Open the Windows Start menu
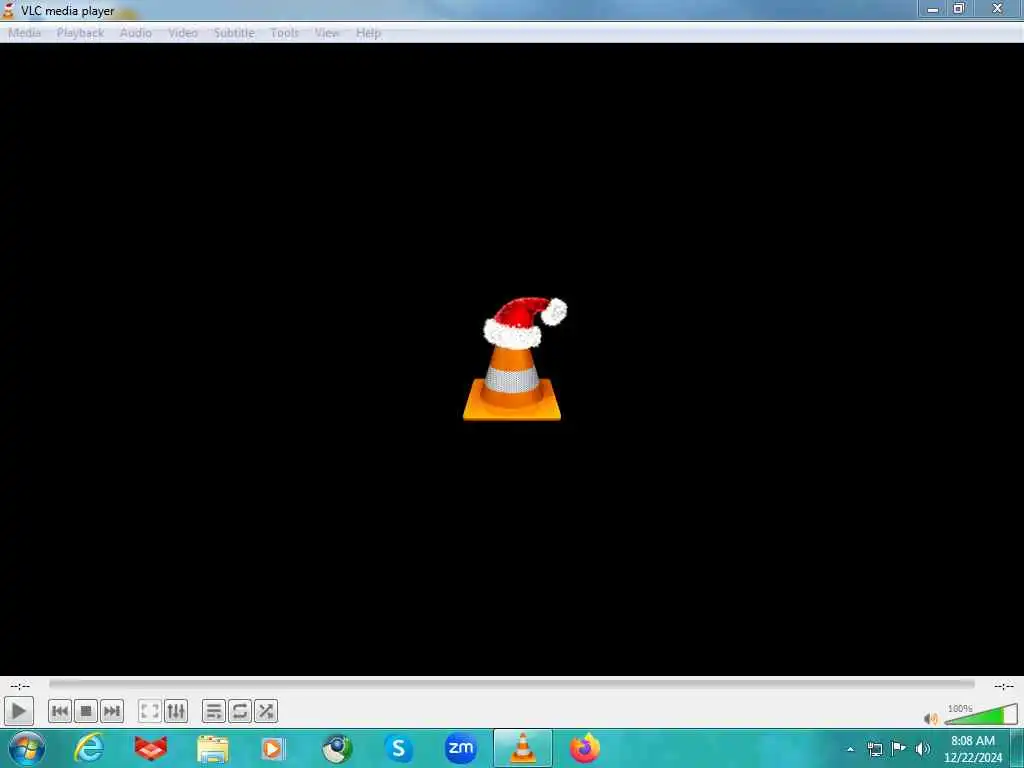Viewport: 1024px width, 768px height. point(26,748)
